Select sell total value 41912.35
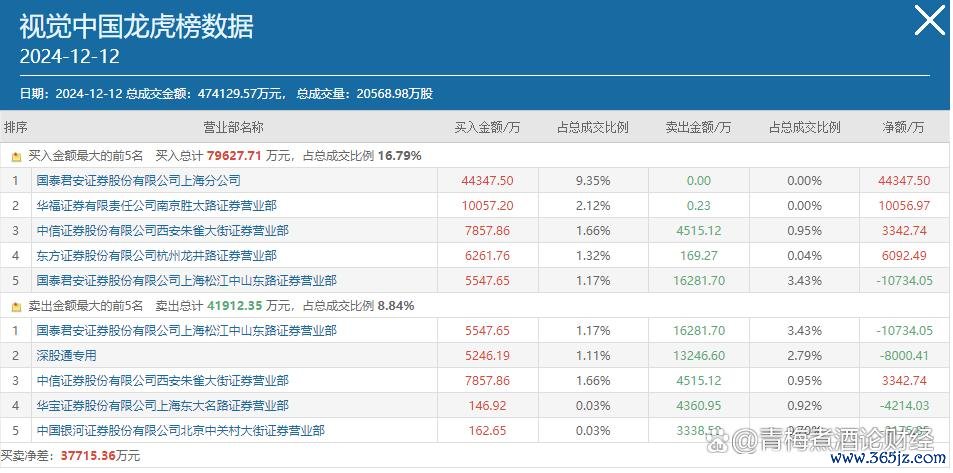This screenshot has height=473, width=953. coord(234,306)
